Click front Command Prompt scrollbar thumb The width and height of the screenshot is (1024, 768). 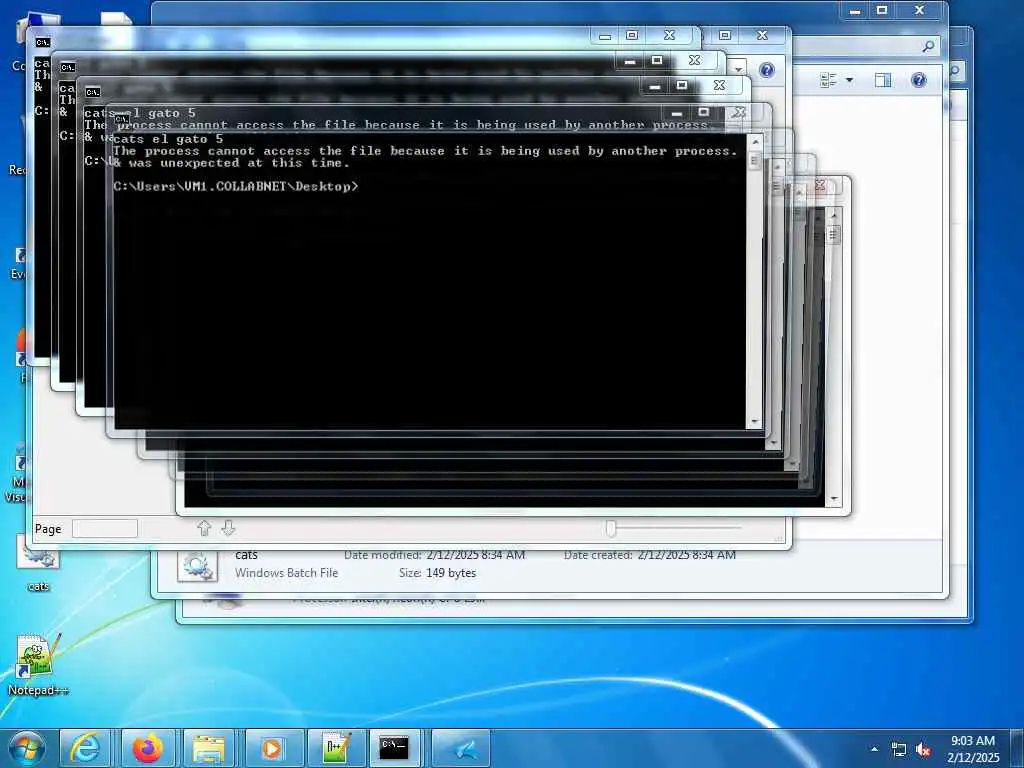pyautogui.click(x=755, y=160)
